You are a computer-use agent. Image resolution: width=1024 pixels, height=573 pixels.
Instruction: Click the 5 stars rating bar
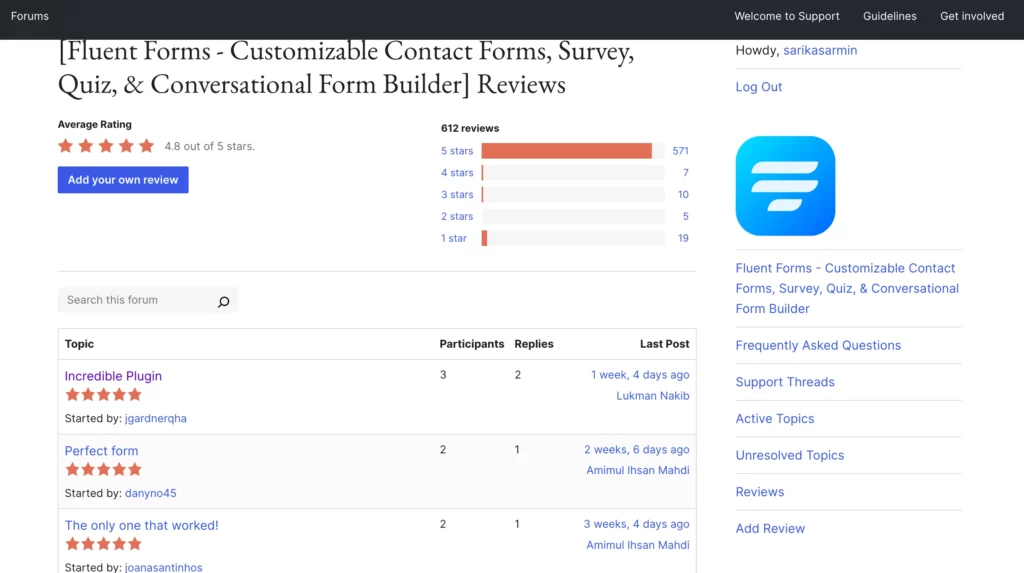[x=573, y=151]
